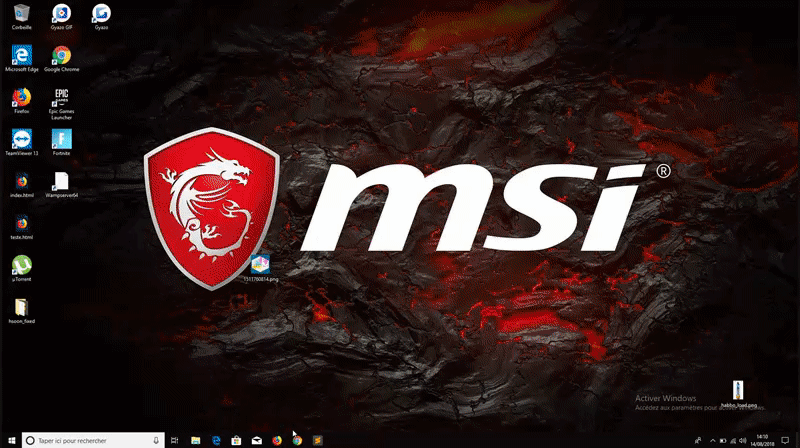Select the Gyazo desktop shortcut
The image size is (800, 448).
[x=101, y=17]
